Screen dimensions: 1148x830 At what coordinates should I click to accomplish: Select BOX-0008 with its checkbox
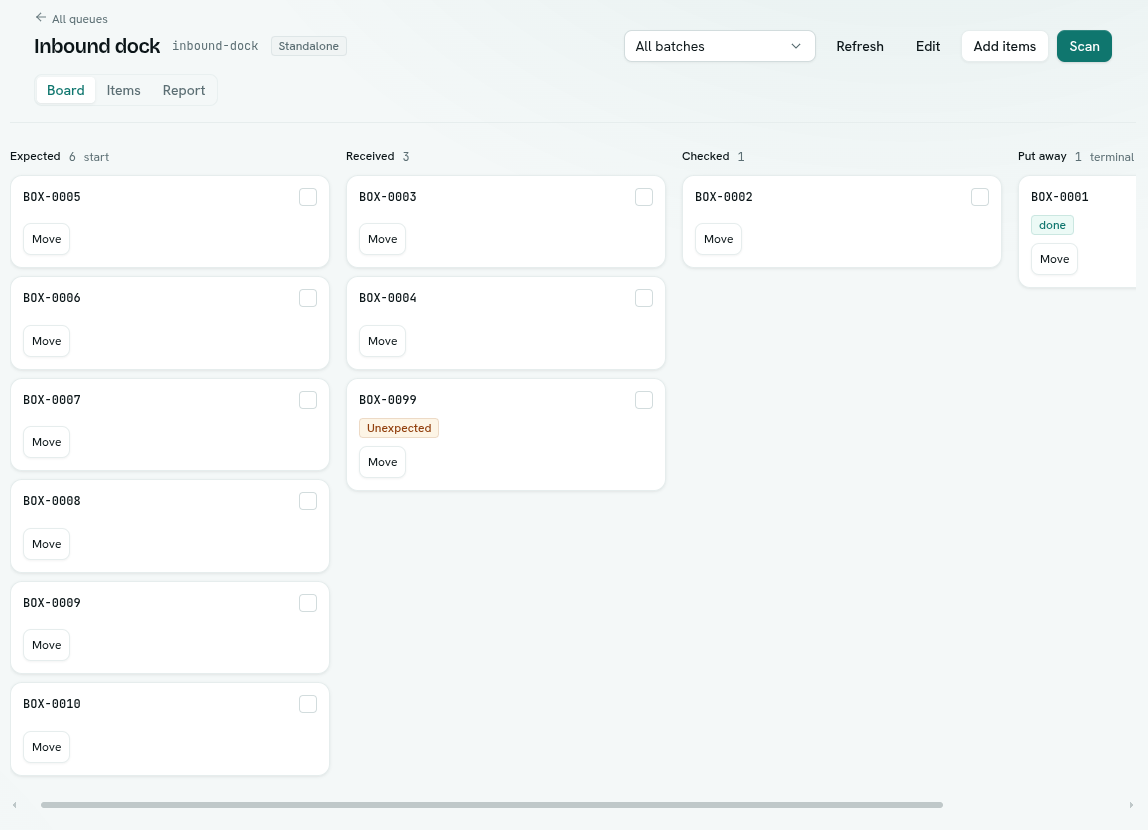(x=308, y=501)
